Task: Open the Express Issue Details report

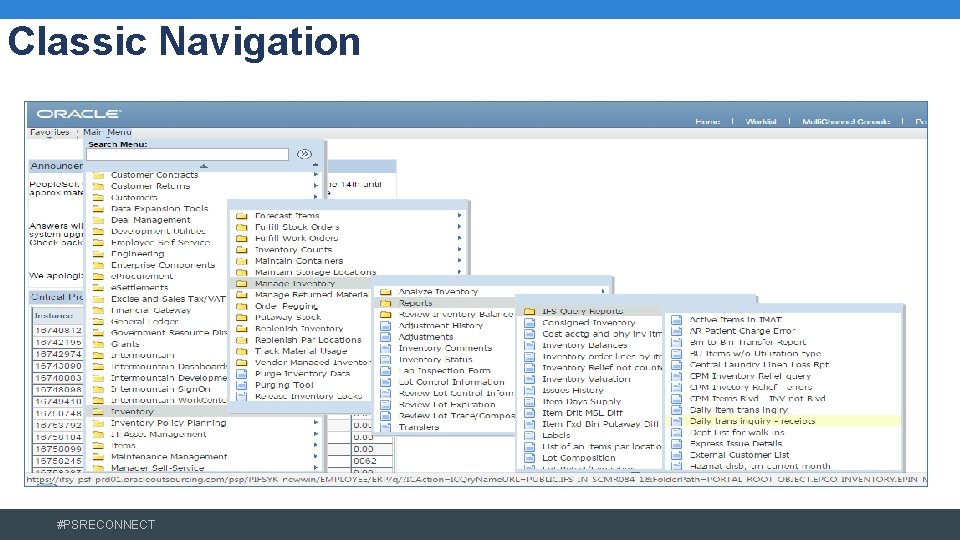Action: point(736,444)
